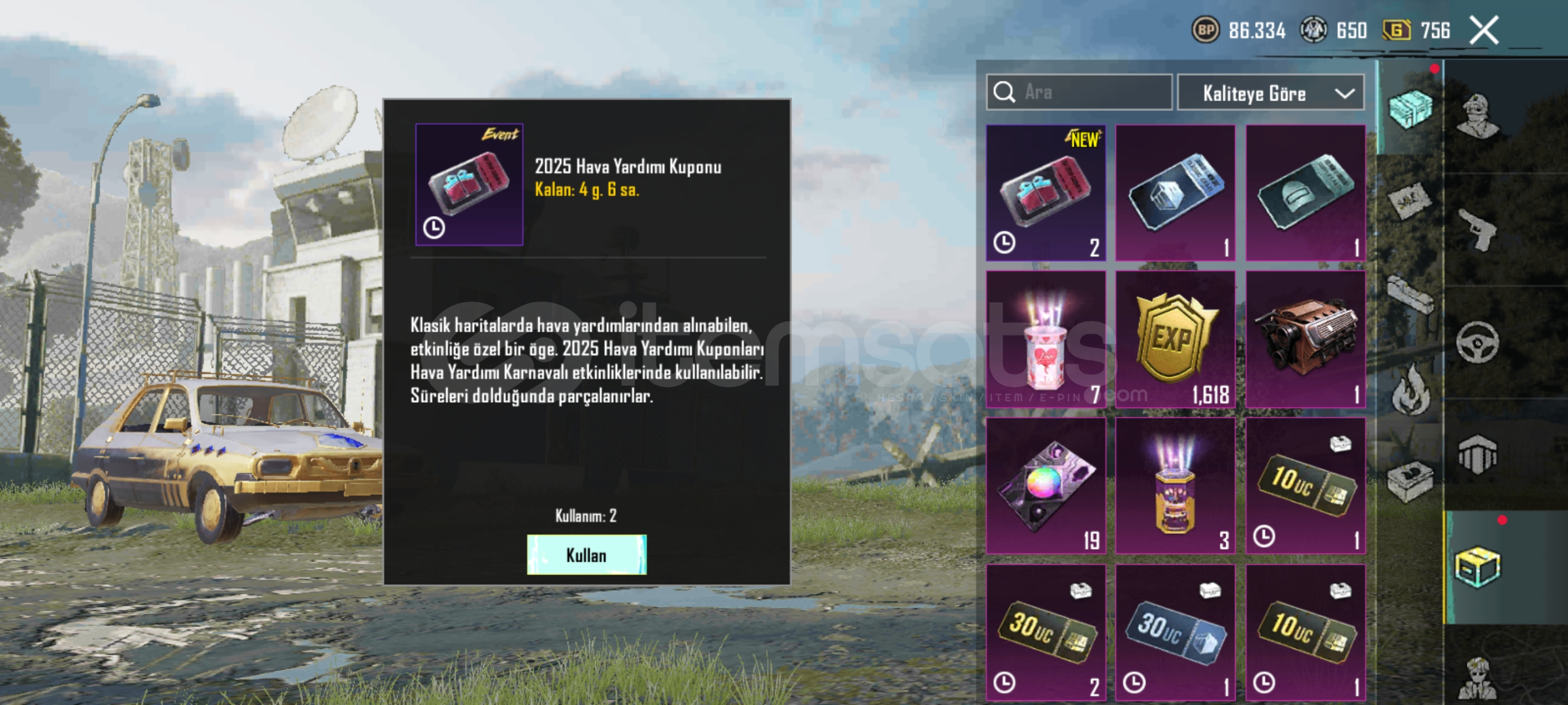This screenshot has width=1568, height=705.
Task: Select the blue 30 UC coupon
Action: click(x=1175, y=632)
